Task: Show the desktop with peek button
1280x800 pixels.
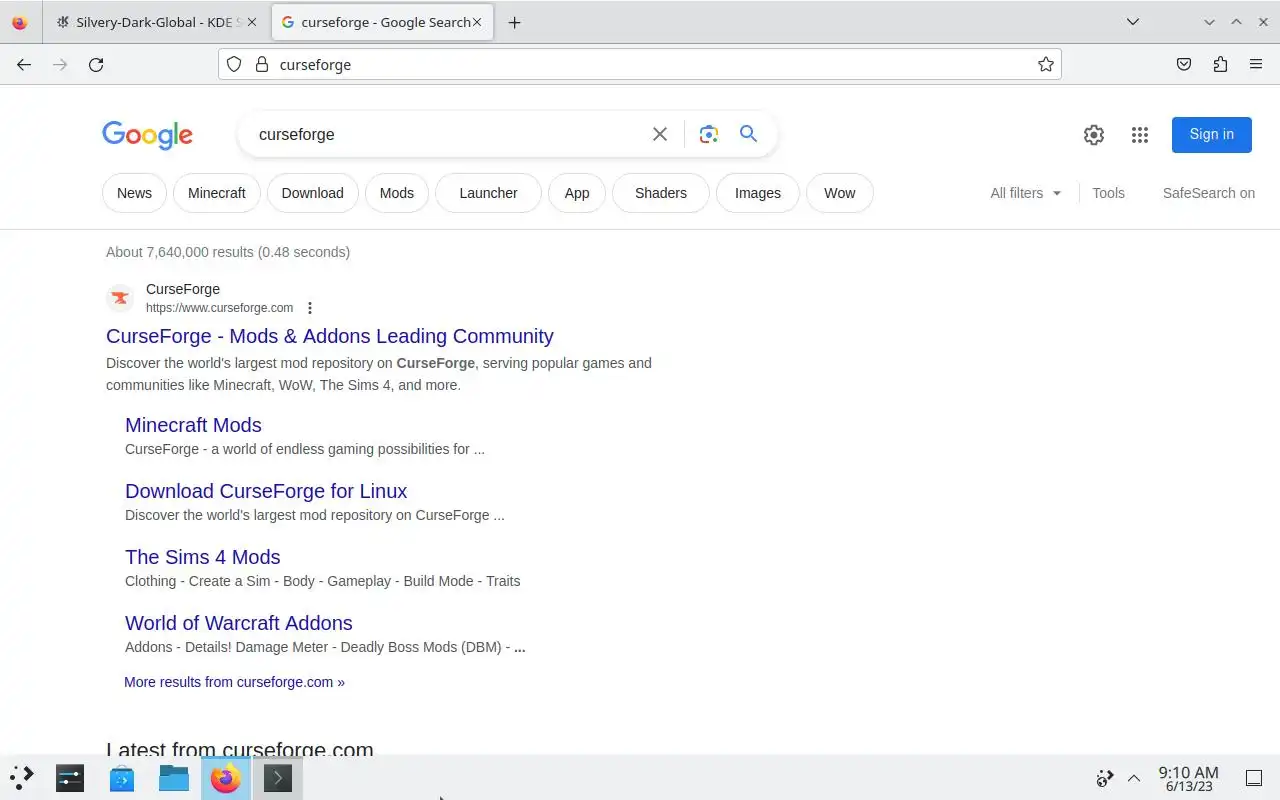Action: click(1254, 778)
